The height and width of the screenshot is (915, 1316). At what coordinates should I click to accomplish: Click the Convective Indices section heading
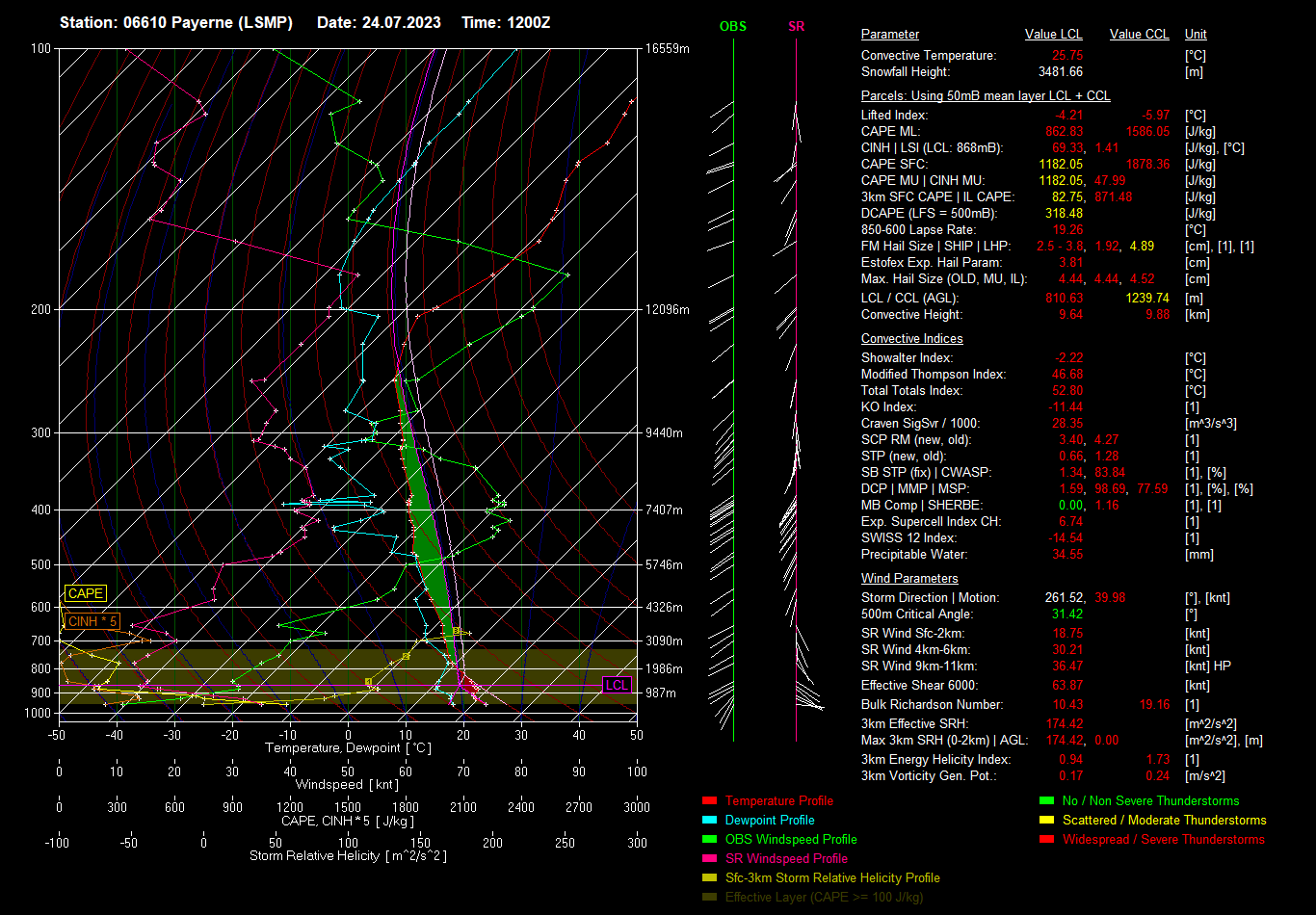pos(911,339)
